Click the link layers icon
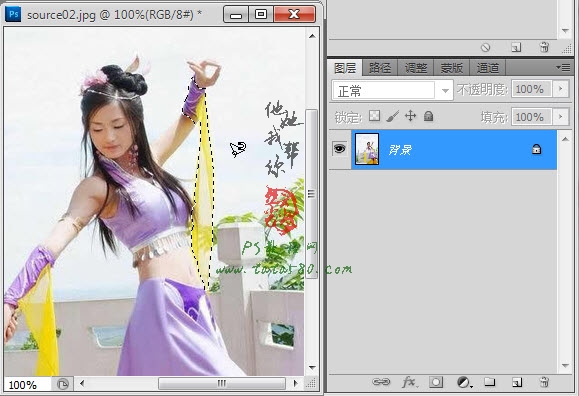Viewport: 579px width, 396px height. [x=381, y=382]
